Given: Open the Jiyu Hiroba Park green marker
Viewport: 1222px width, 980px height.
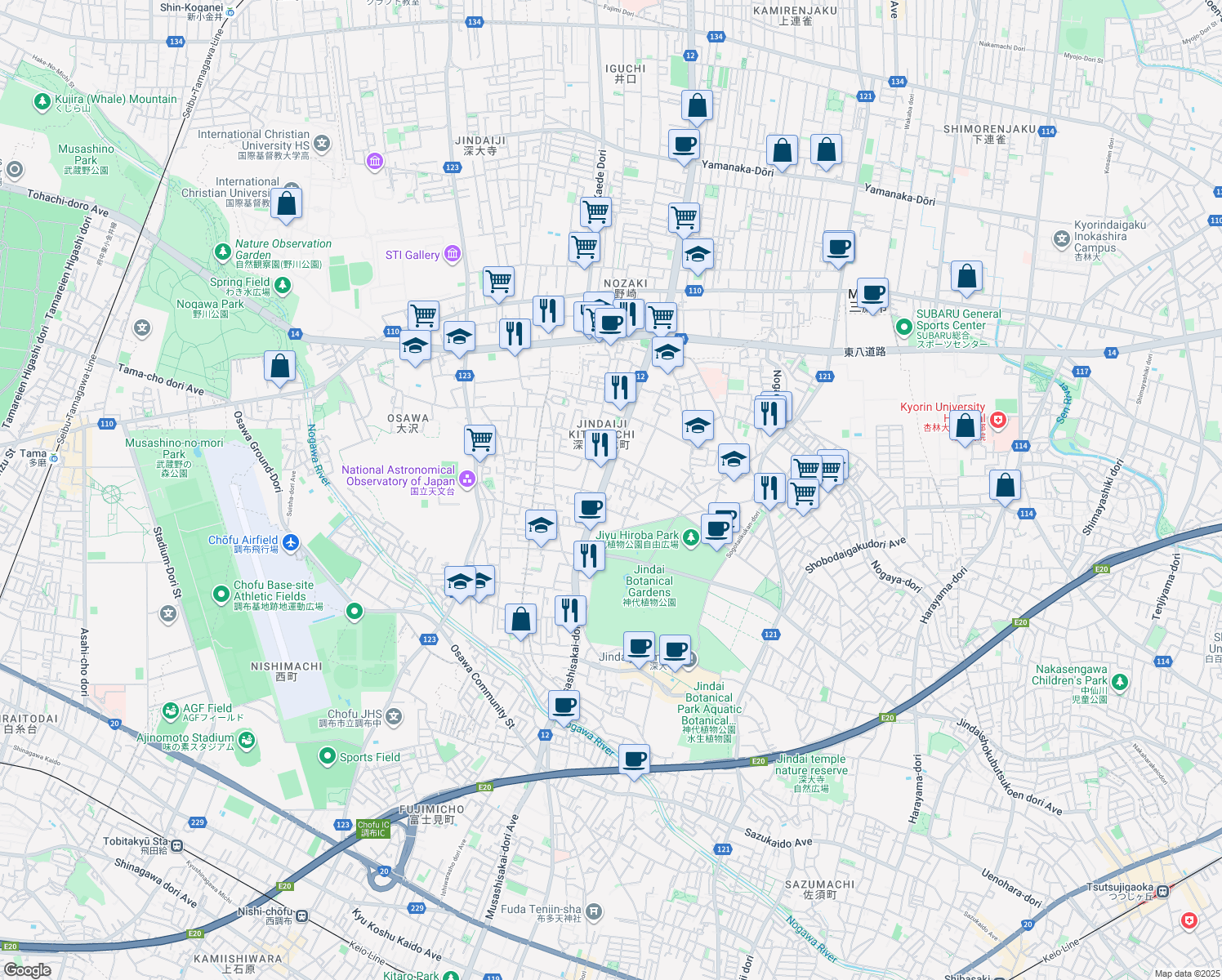Looking at the screenshot, I should tap(691, 537).
